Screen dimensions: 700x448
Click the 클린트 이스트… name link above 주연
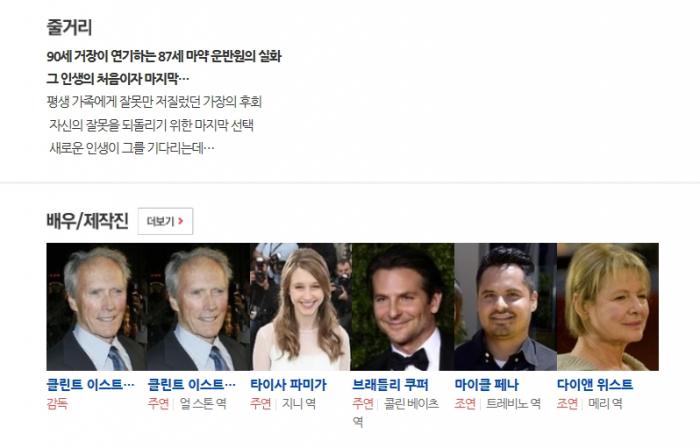(192, 384)
